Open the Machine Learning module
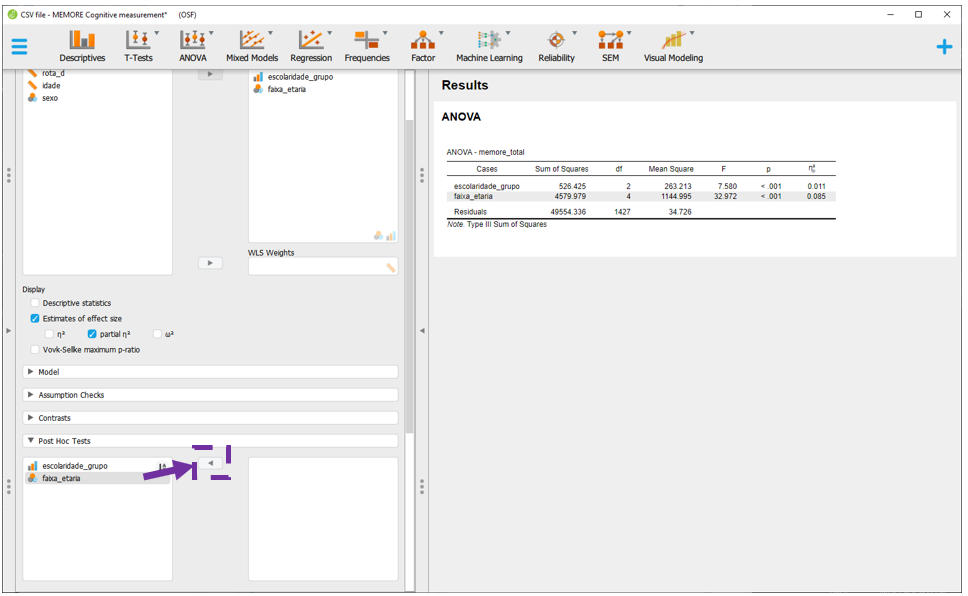The height and width of the screenshot is (596, 968). 489,46
